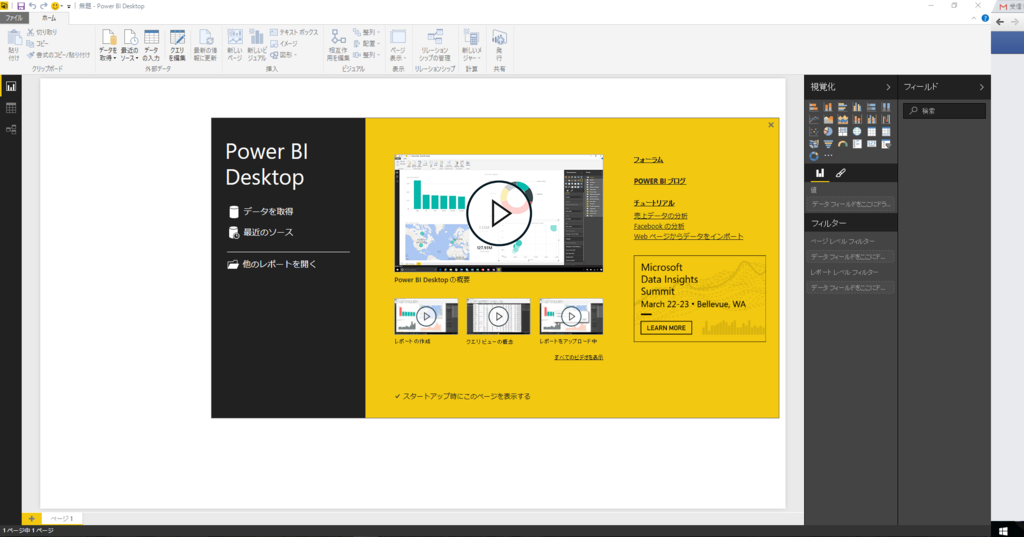Click 最近のソース on the start screen
The width and height of the screenshot is (1024, 537).
pyautogui.click(x=261, y=233)
